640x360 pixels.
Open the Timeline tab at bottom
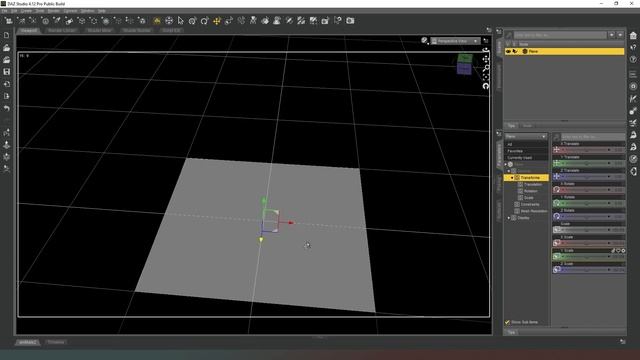56,342
